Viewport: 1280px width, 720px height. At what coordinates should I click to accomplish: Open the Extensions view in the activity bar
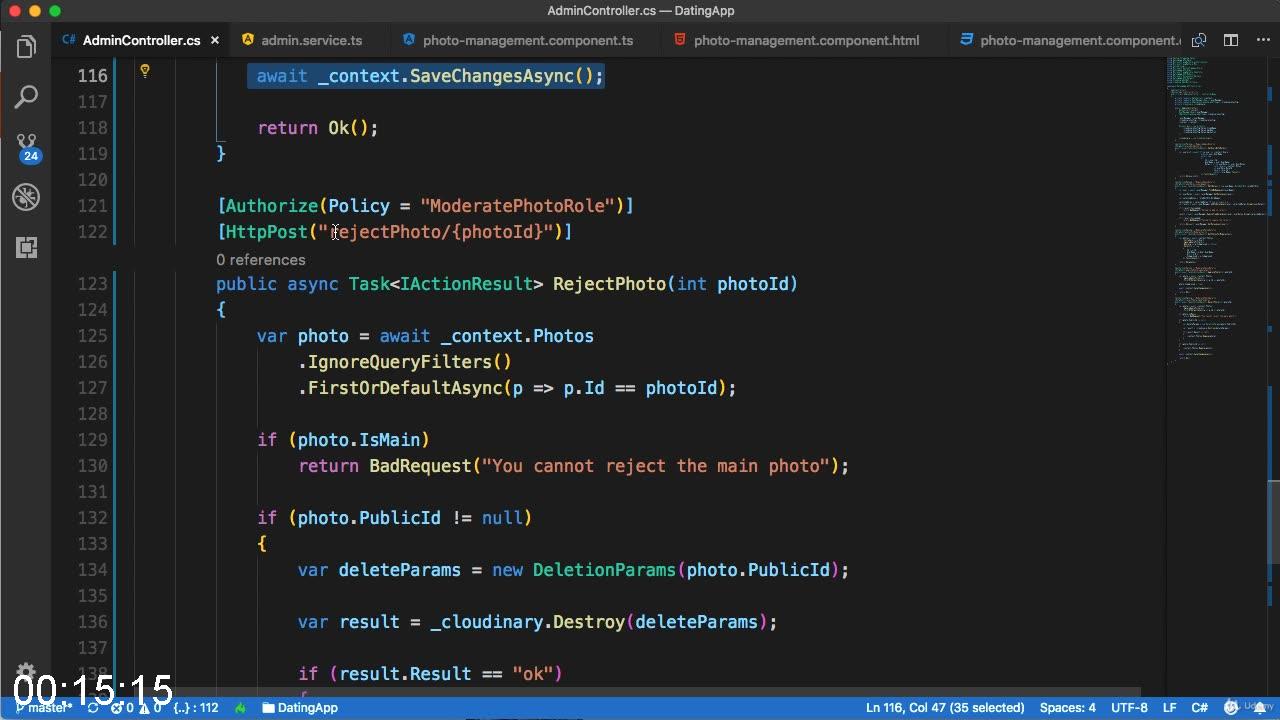[x=26, y=247]
